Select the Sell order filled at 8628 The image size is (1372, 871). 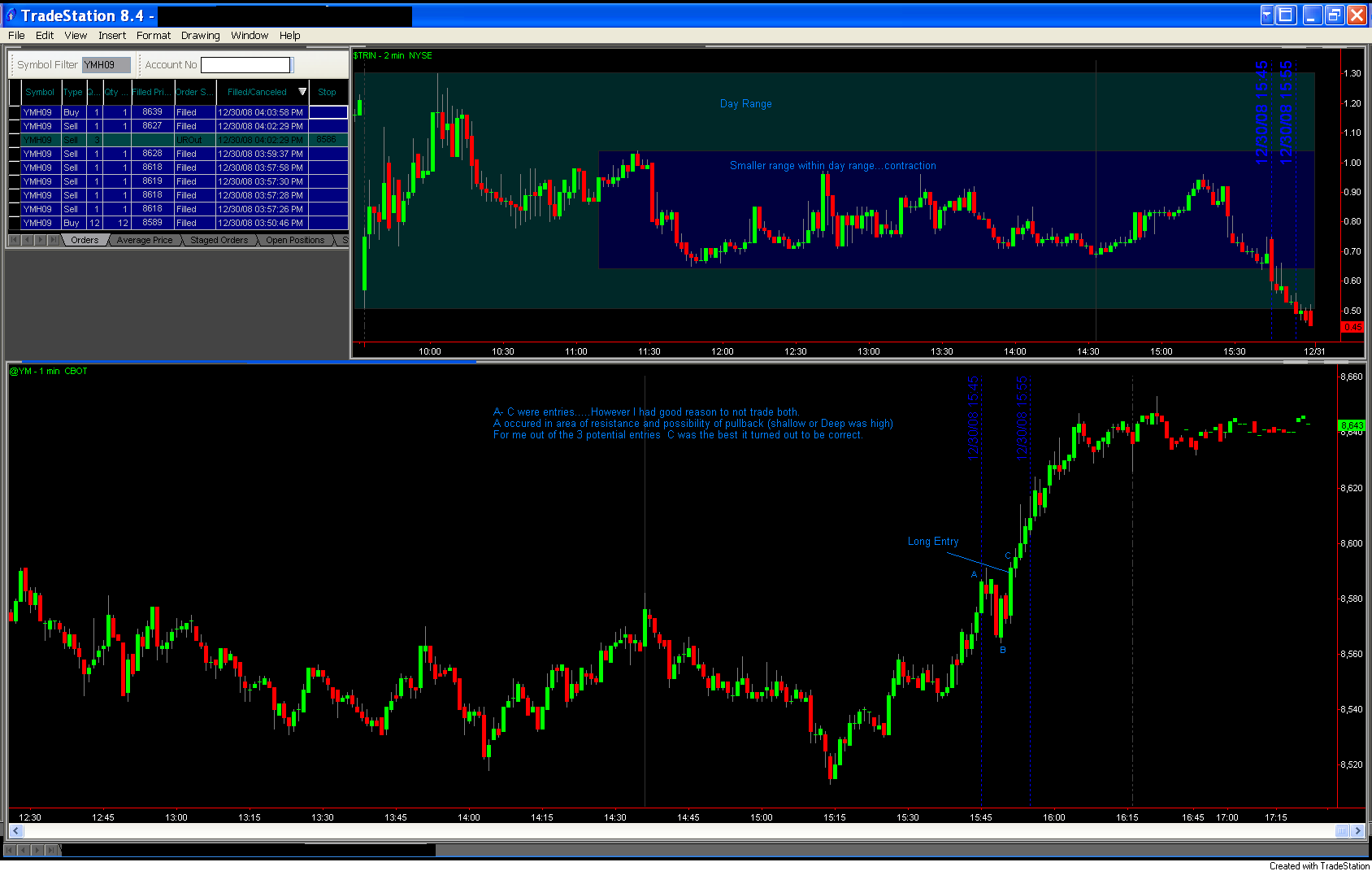(185, 154)
